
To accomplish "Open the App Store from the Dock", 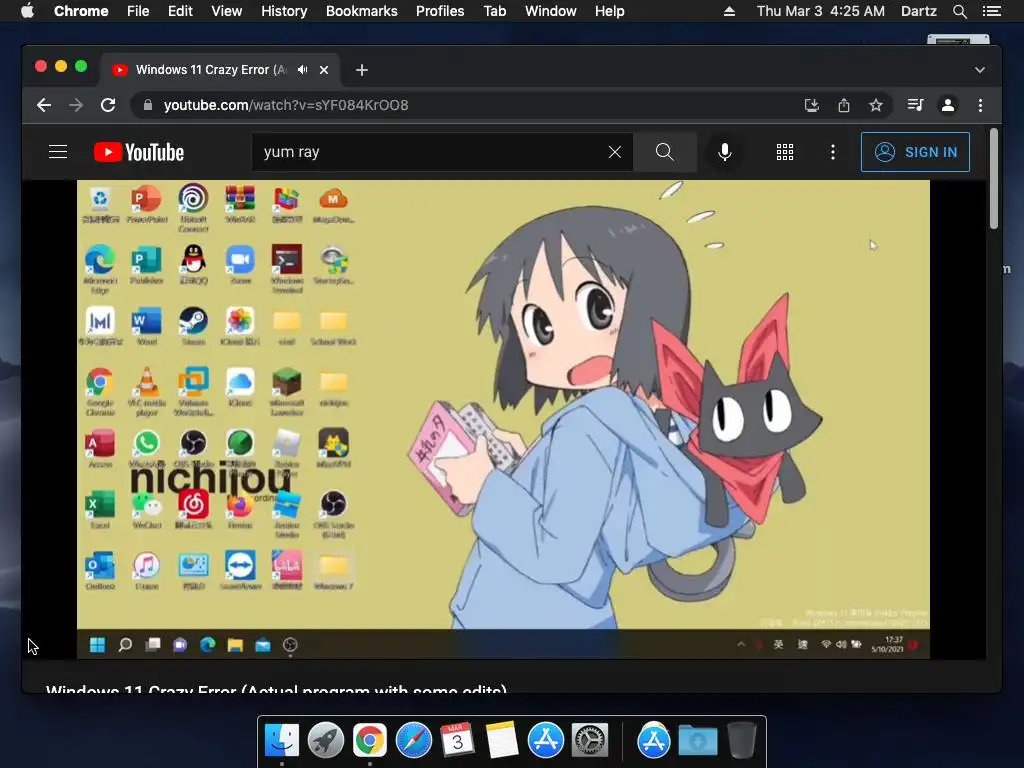I will point(545,741).
